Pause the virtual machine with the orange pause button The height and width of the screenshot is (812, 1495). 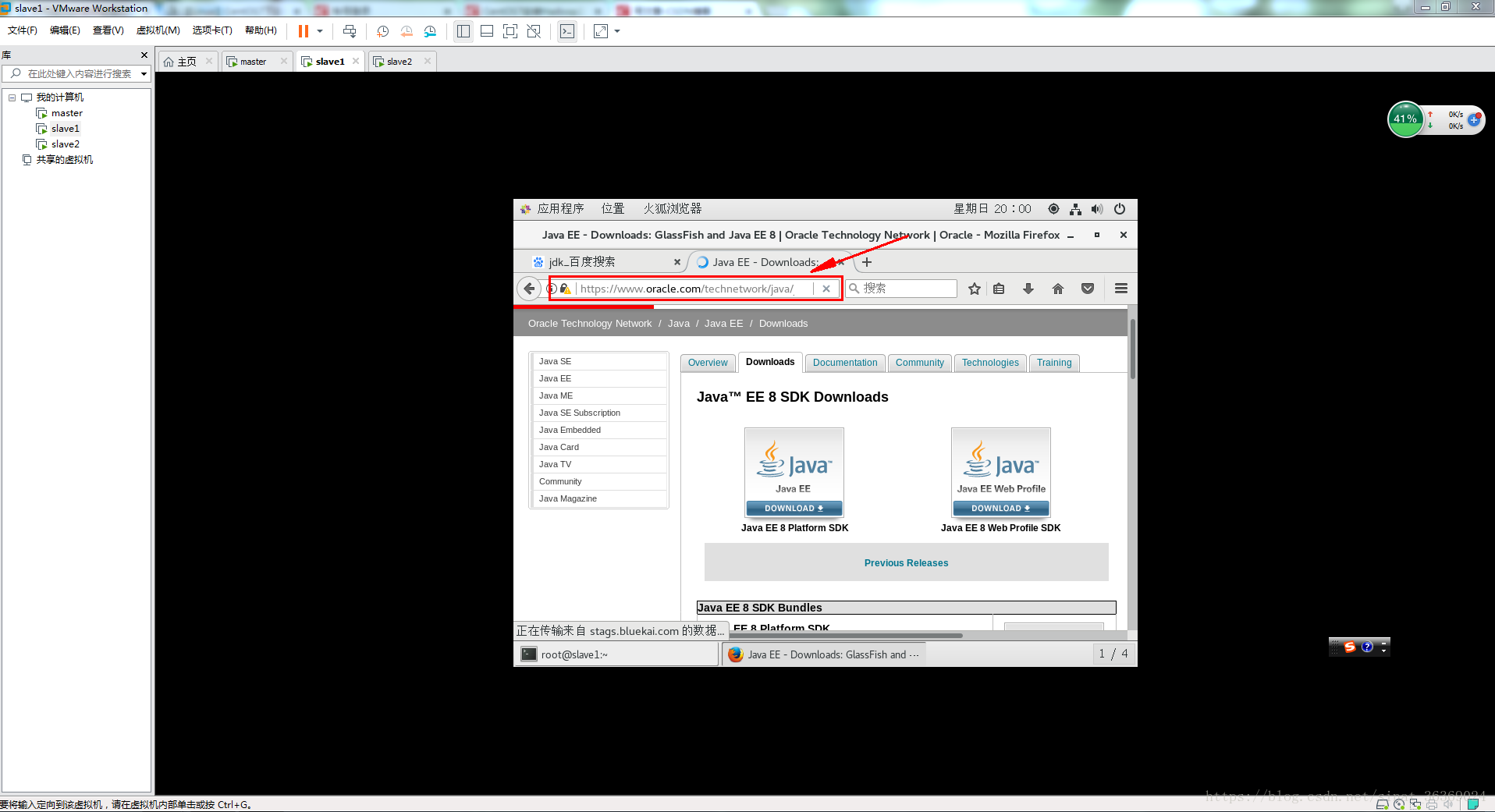(304, 31)
